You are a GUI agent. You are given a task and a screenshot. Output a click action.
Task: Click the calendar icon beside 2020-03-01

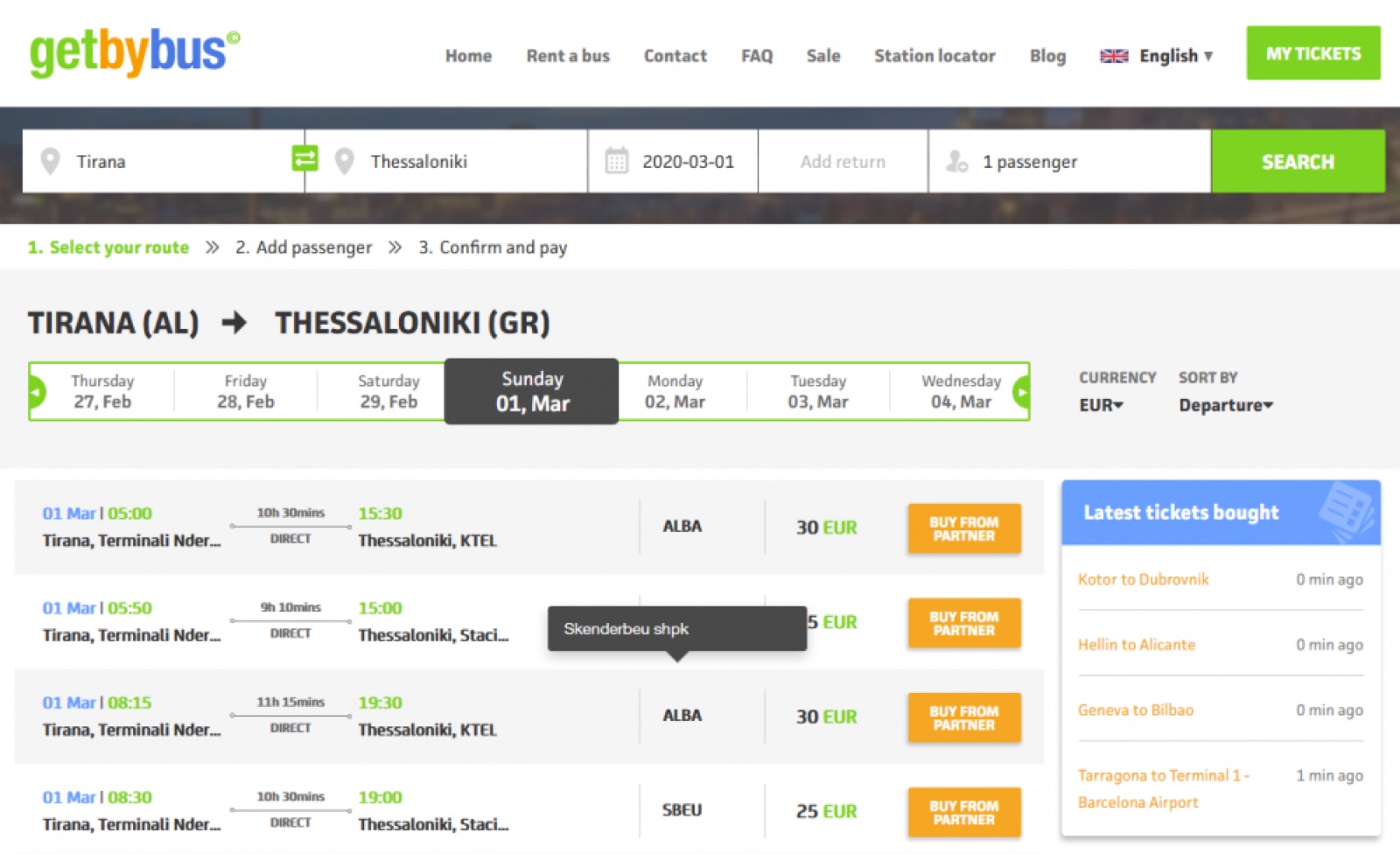click(617, 161)
